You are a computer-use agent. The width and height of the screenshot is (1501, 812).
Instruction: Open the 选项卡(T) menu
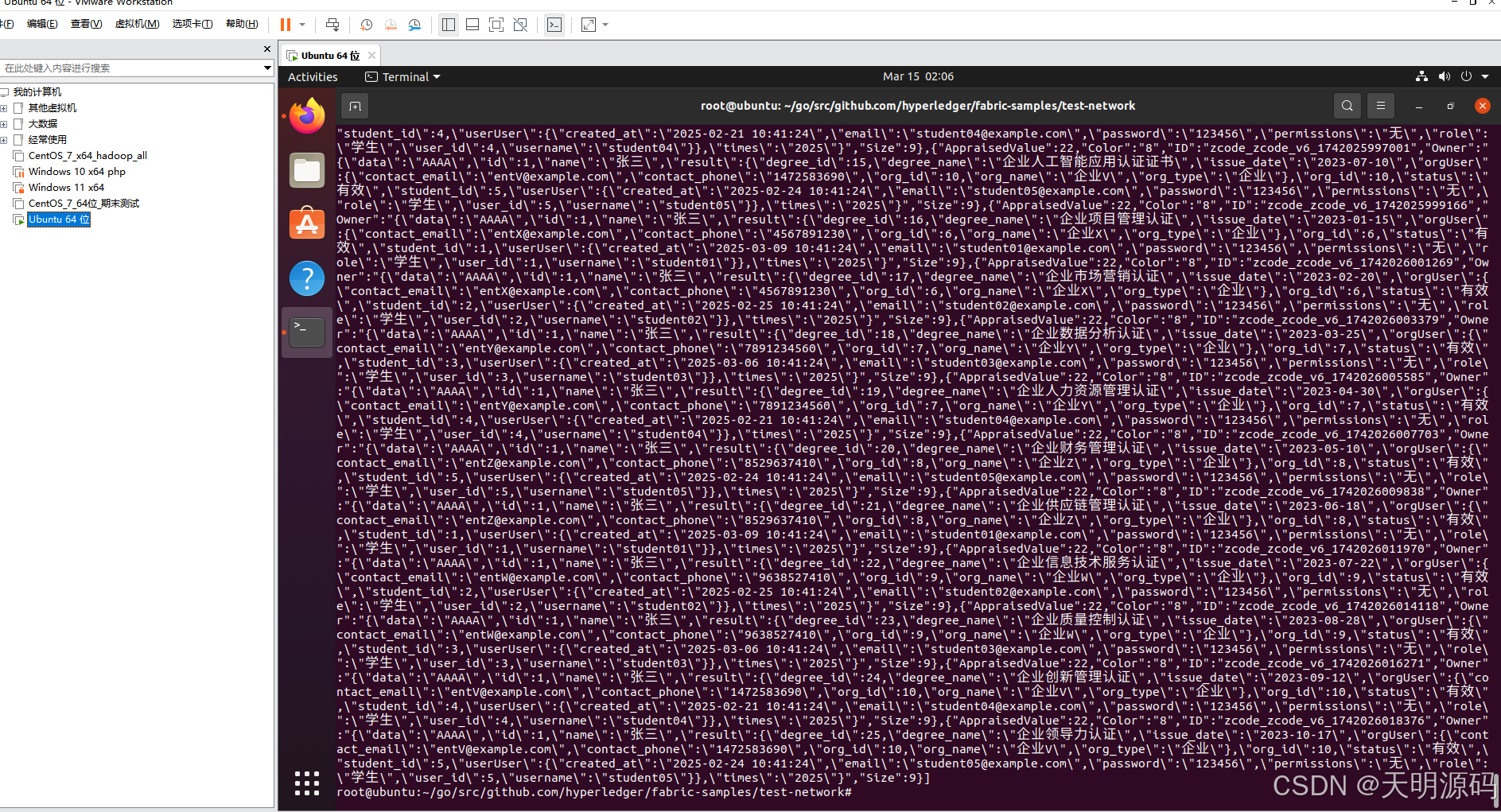192,24
